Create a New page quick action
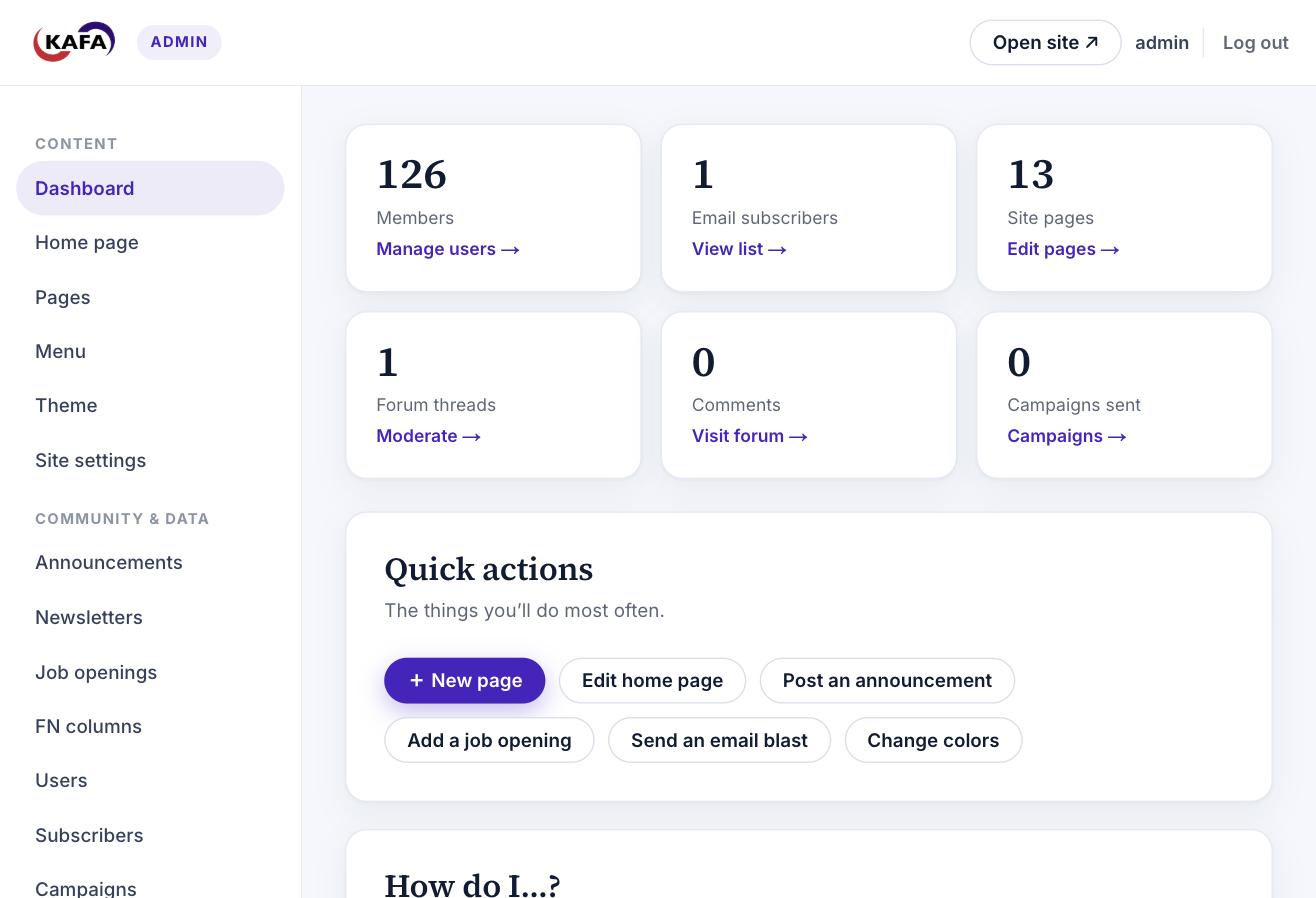 pyautogui.click(x=465, y=680)
